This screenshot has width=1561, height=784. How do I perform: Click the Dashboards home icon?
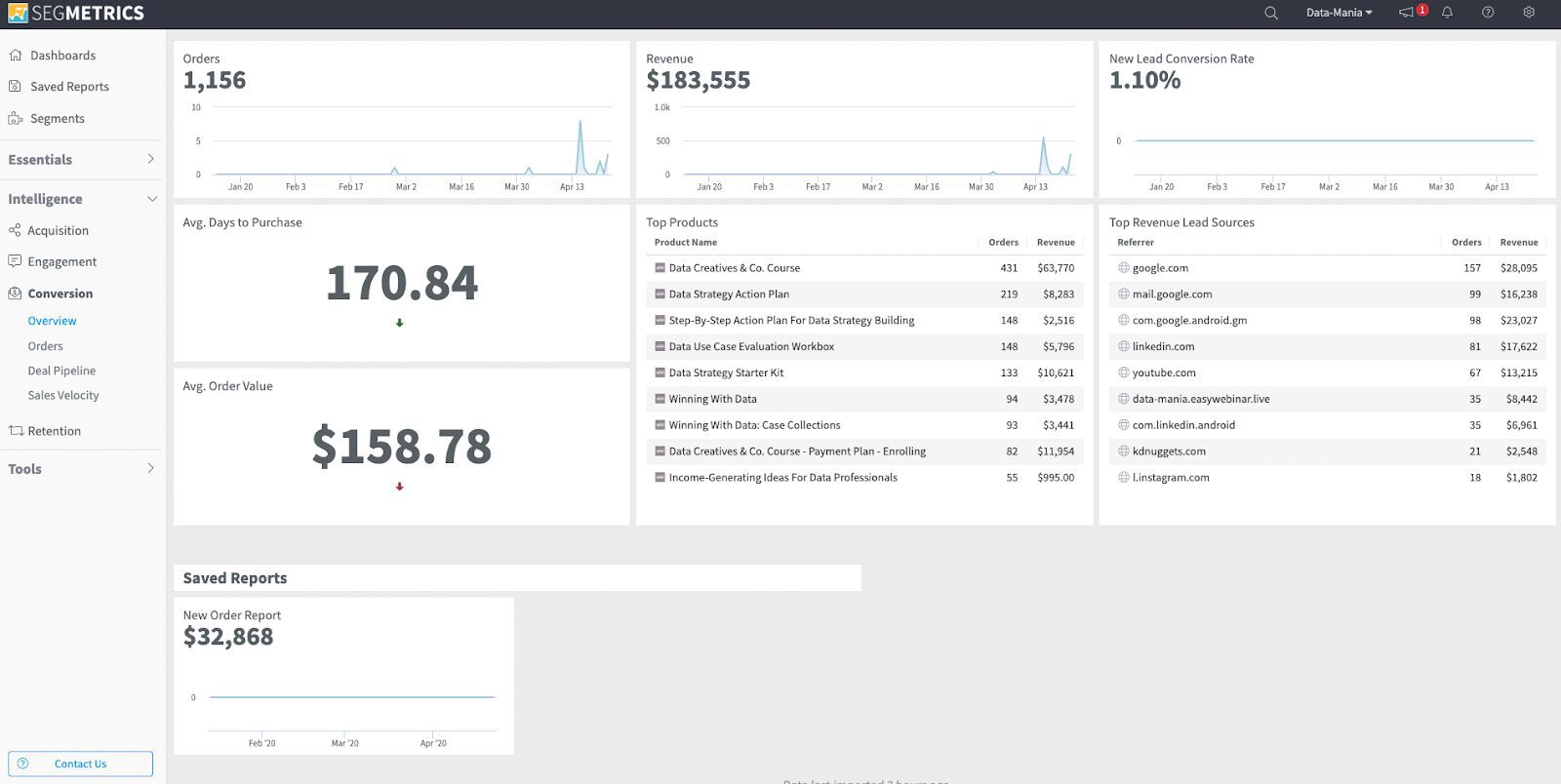tap(15, 56)
